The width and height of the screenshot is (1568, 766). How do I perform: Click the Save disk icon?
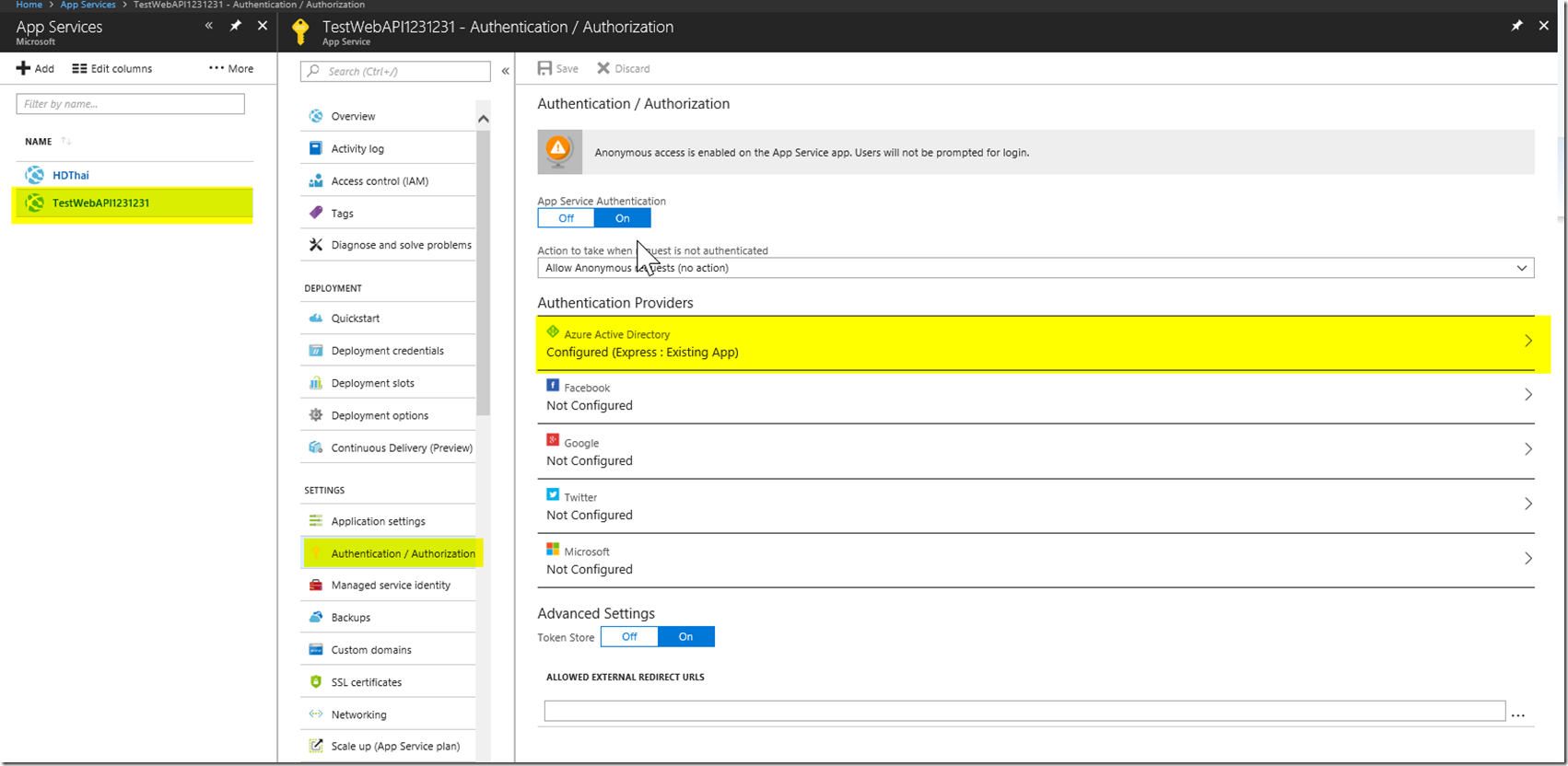click(545, 68)
